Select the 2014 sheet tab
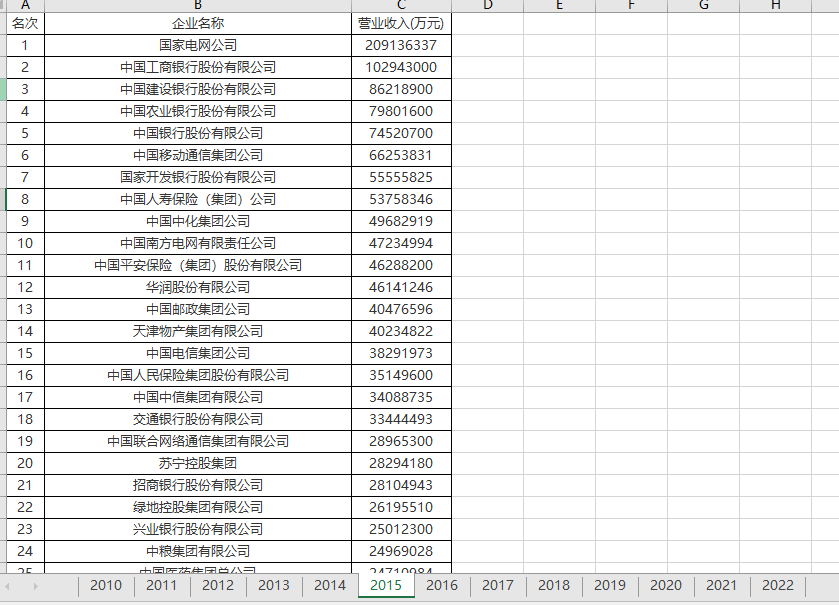 click(330, 585)
